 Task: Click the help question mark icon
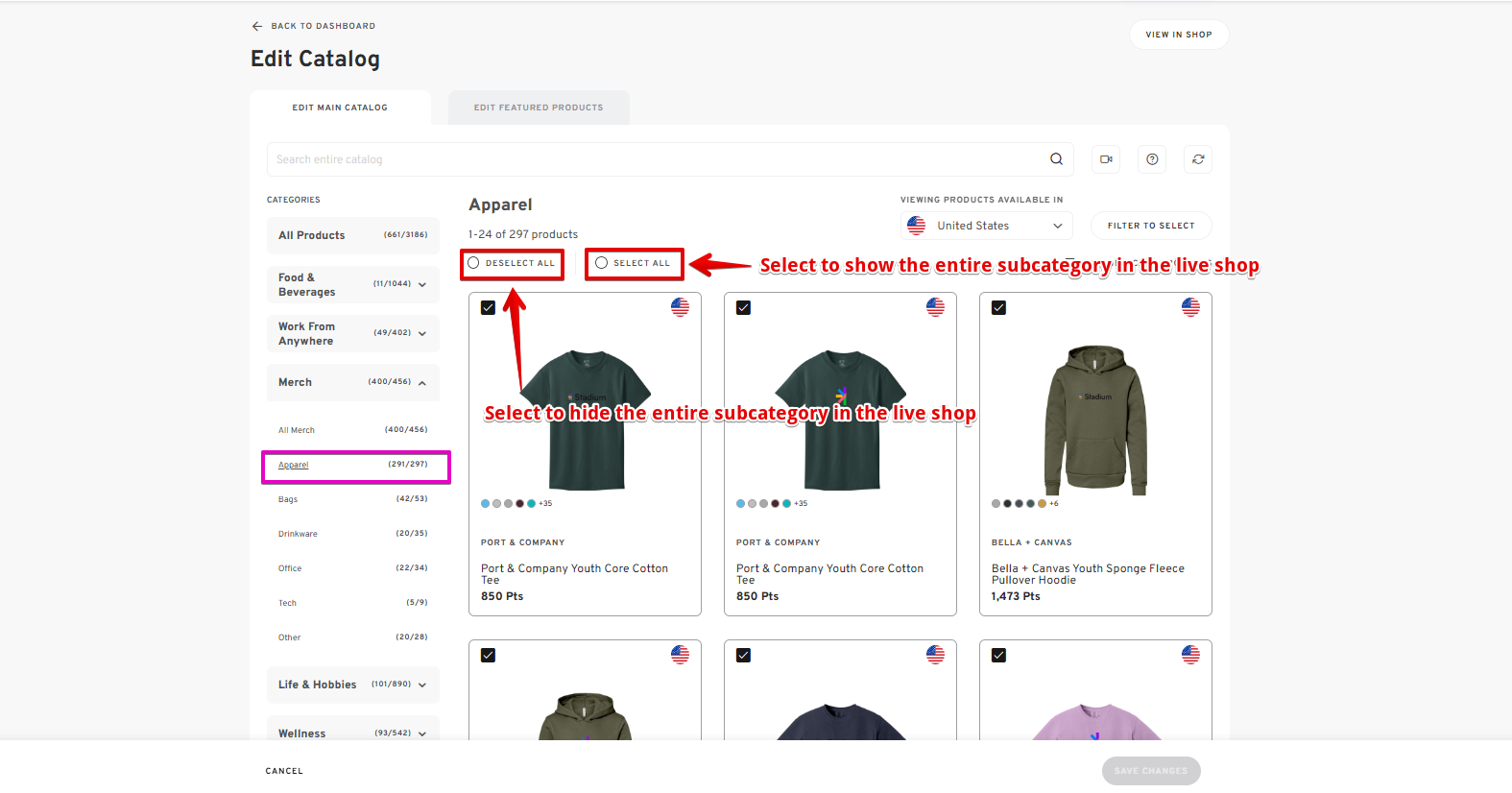[x=1152, y=159]
